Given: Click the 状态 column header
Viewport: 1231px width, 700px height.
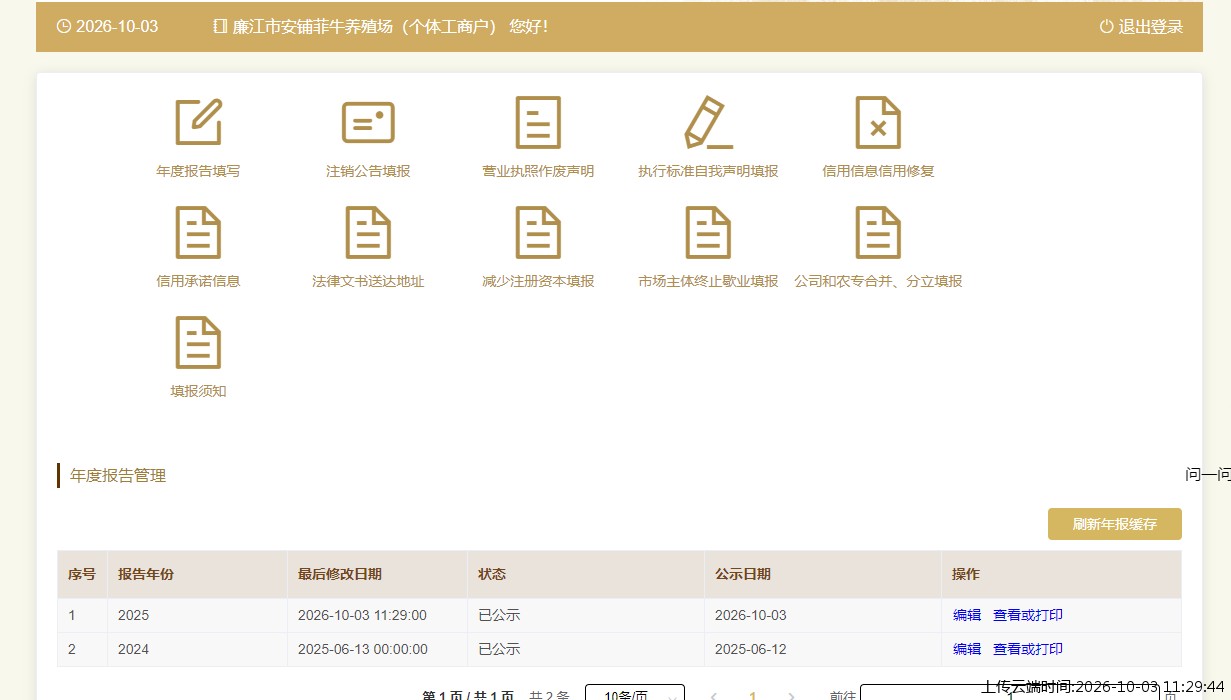Looking at the screenshot, I should pyautogui.click(x=492, y=574).
